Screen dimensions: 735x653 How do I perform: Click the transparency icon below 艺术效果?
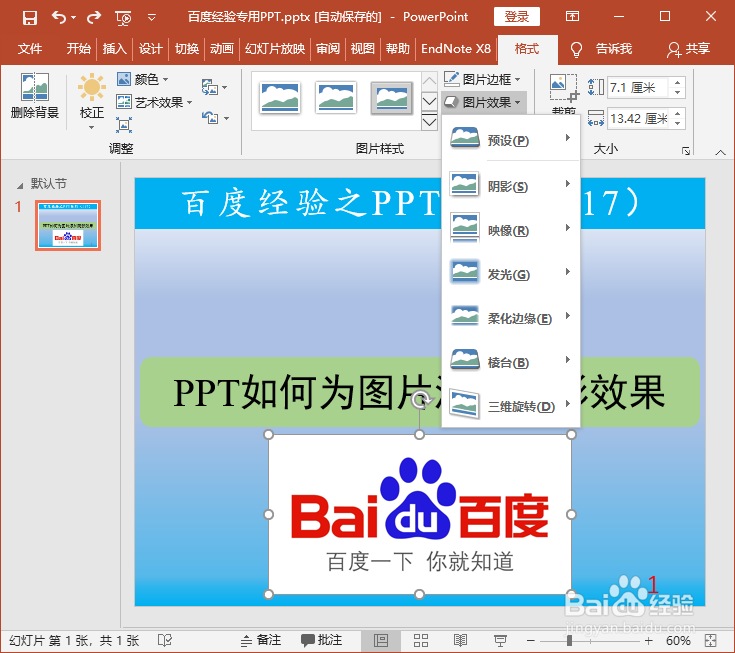tap(124, 125)
